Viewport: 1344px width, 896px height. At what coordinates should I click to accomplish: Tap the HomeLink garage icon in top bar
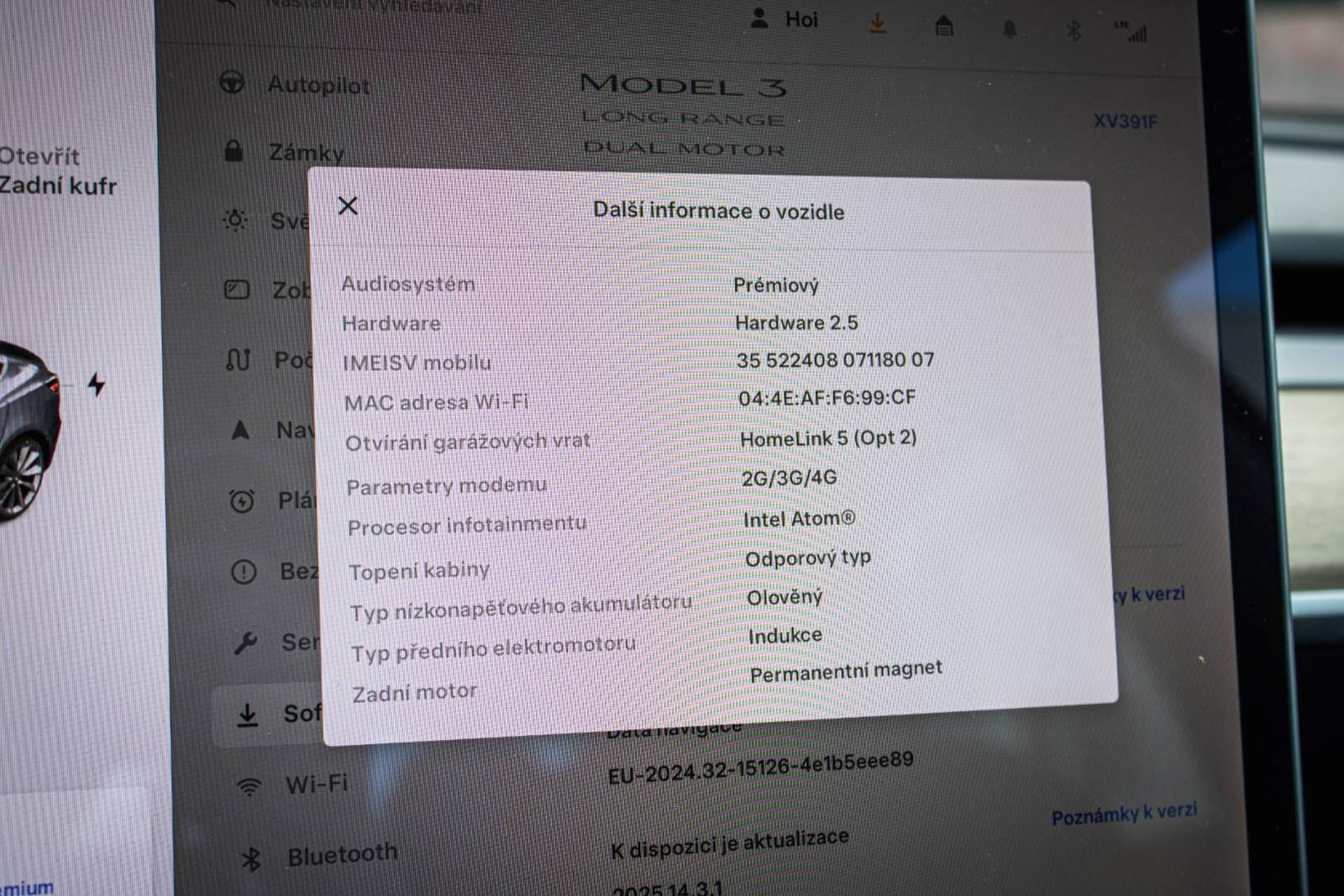[x=944, y=26]
